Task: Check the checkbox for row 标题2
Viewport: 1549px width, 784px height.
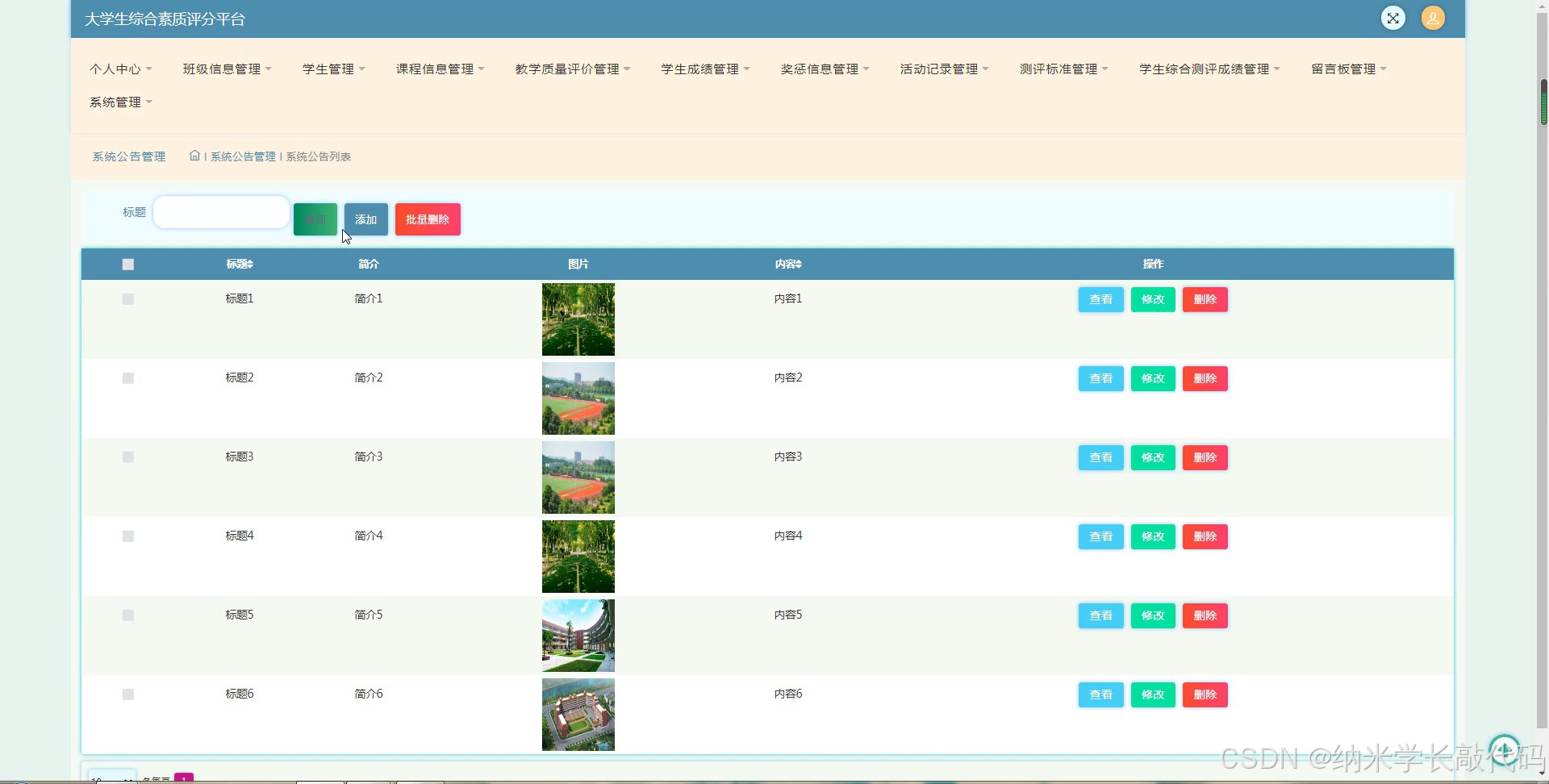Action: 127,378
